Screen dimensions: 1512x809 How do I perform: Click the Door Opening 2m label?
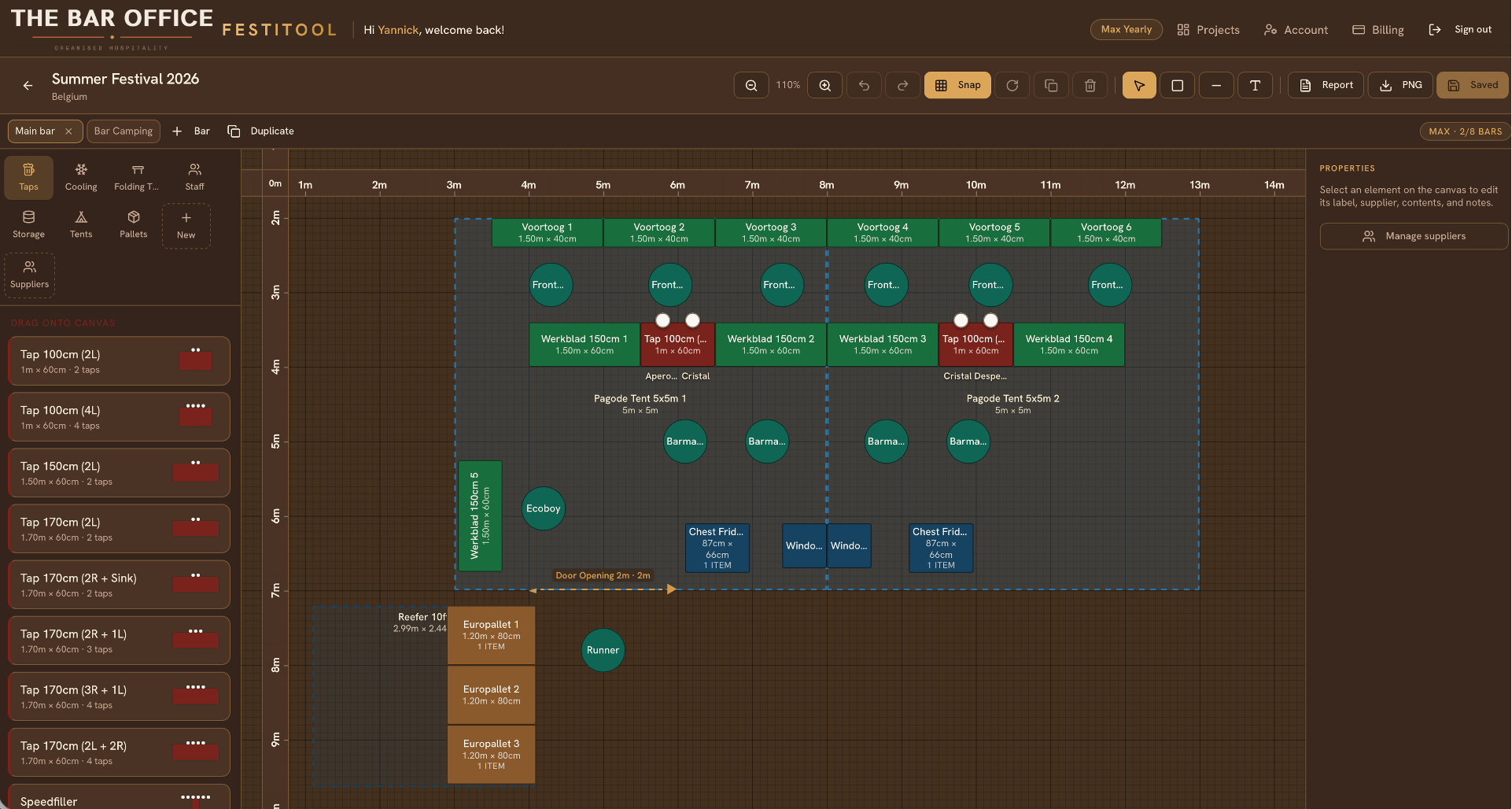pos(603,575)
